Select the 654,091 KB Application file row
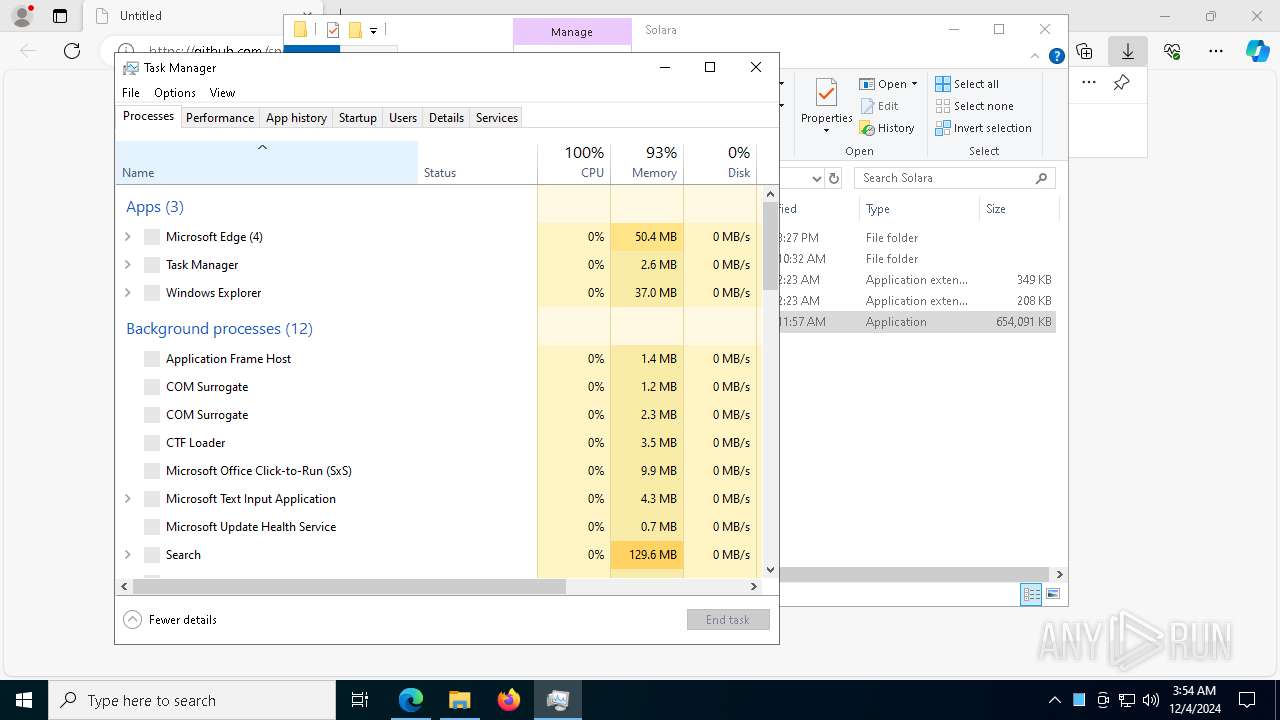1280x720 pixels. coord(917,322)
